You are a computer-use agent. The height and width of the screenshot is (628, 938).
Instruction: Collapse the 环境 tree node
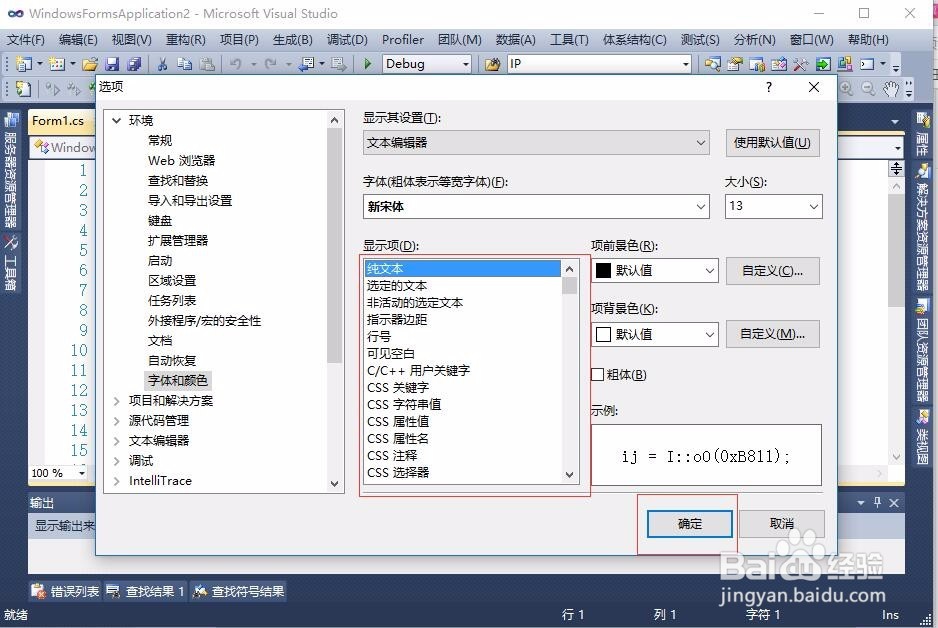coord(117,120)
